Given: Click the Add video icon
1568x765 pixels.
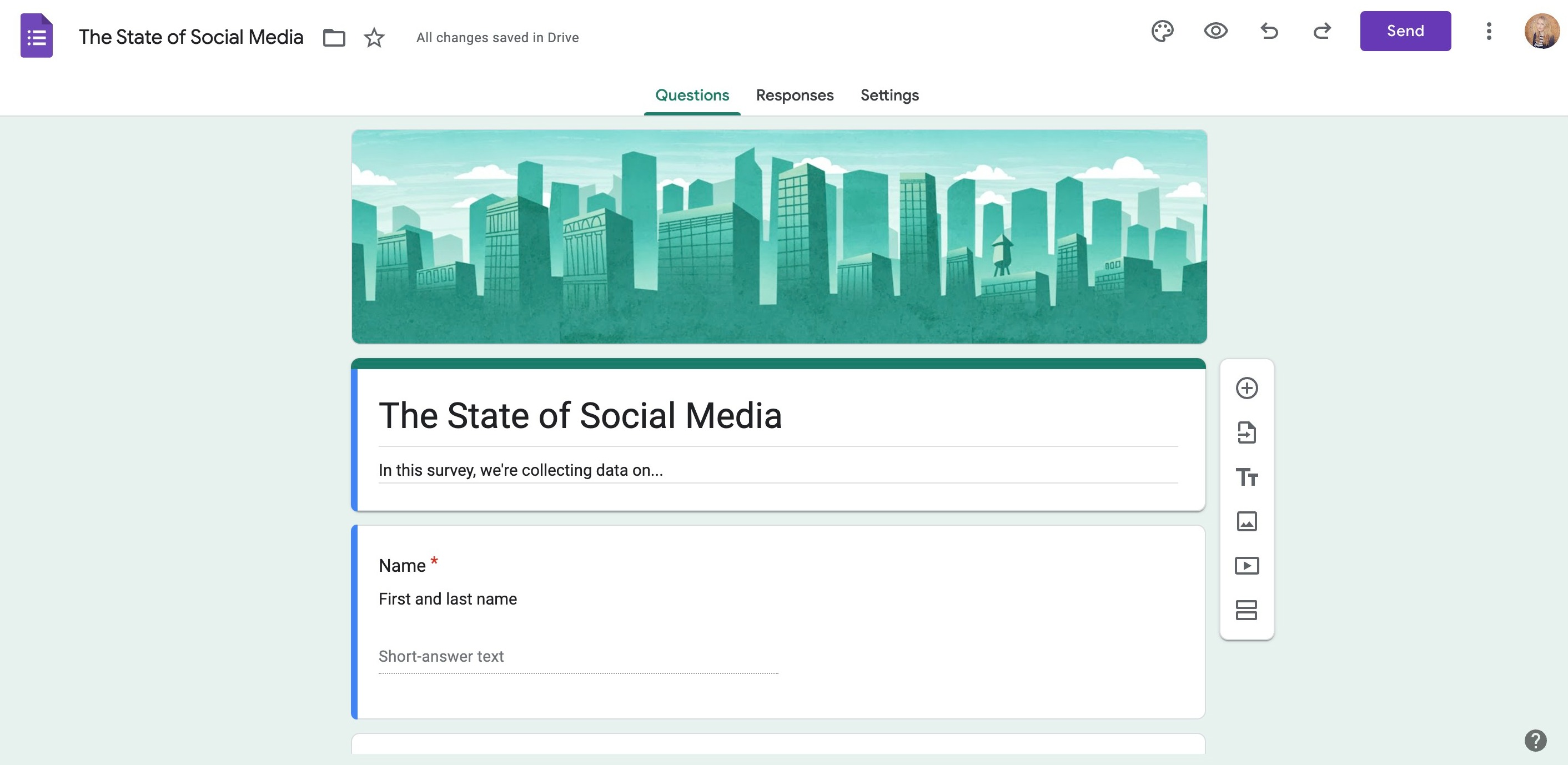Looking at the screenshot, I should 1246,566.
